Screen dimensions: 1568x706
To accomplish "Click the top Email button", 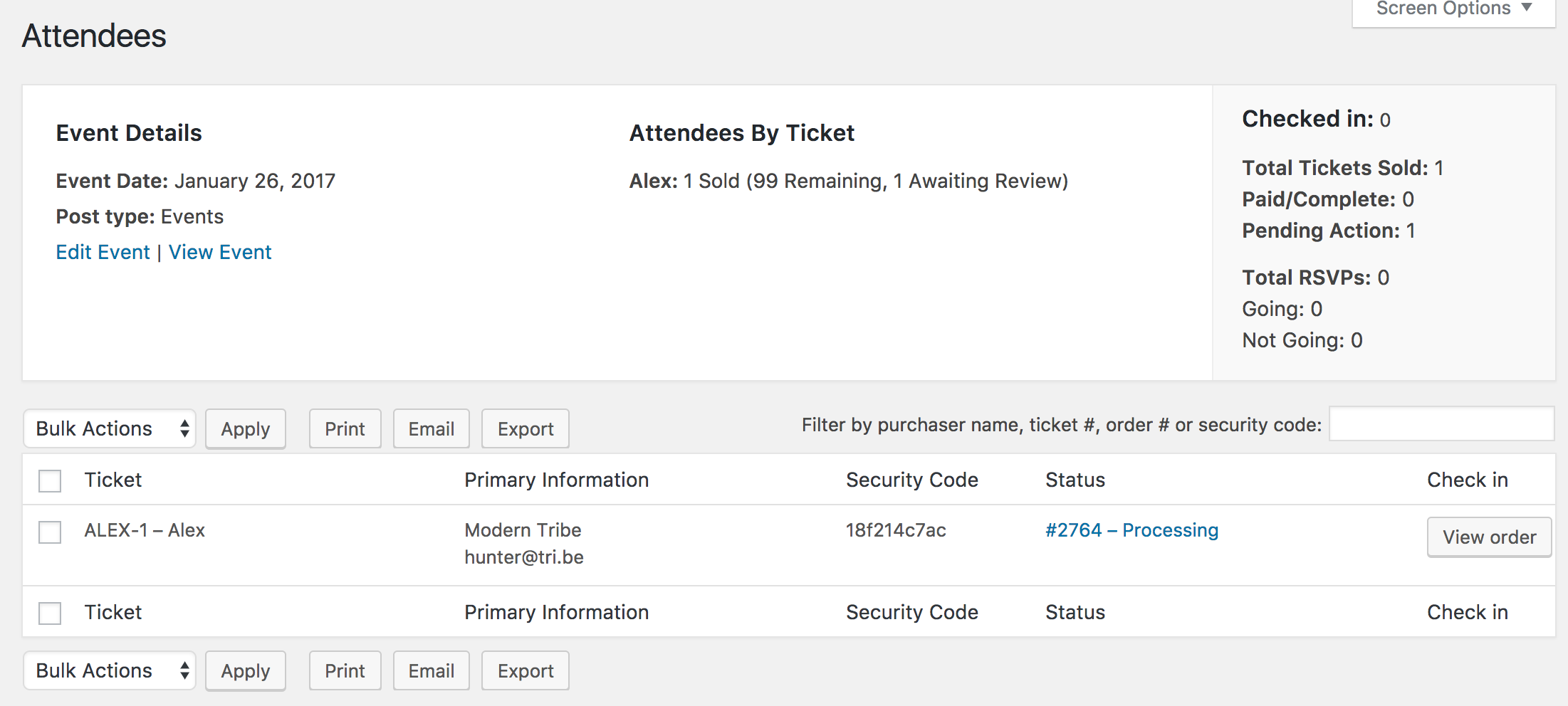I will pyautogui.click(x=431, y=428).
